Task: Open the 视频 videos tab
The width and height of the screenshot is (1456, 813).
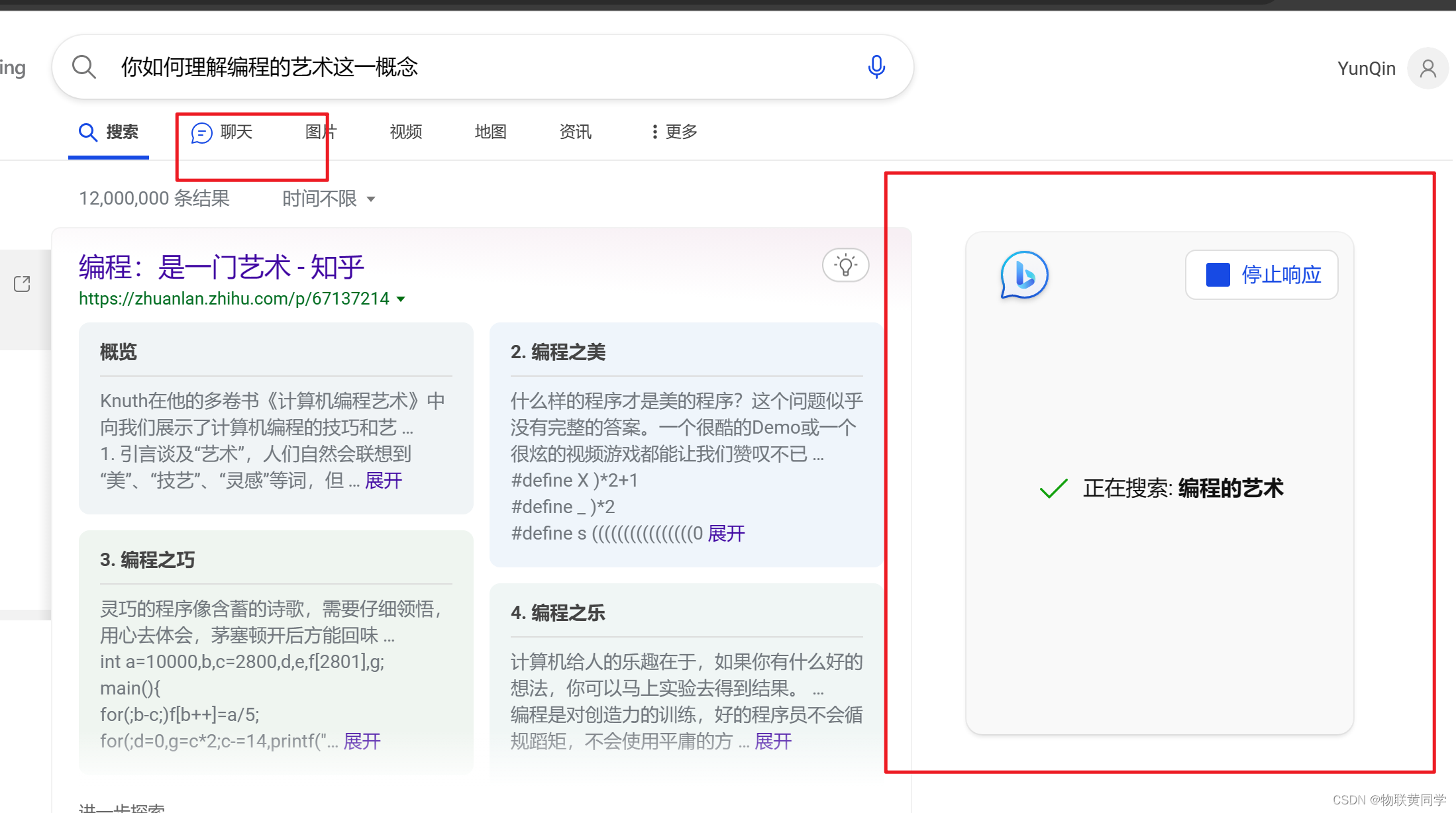Action: click(x=405, y=132)
